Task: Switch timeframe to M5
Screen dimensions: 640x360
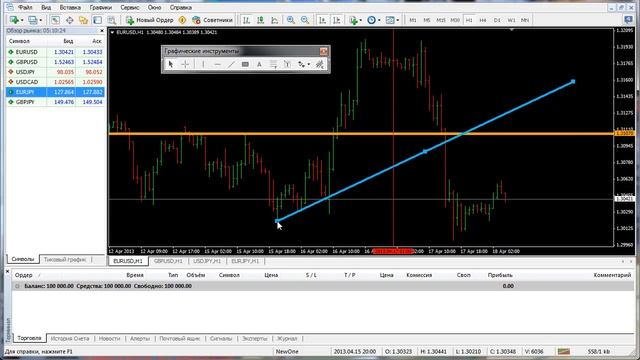Action: pos(427,20)
